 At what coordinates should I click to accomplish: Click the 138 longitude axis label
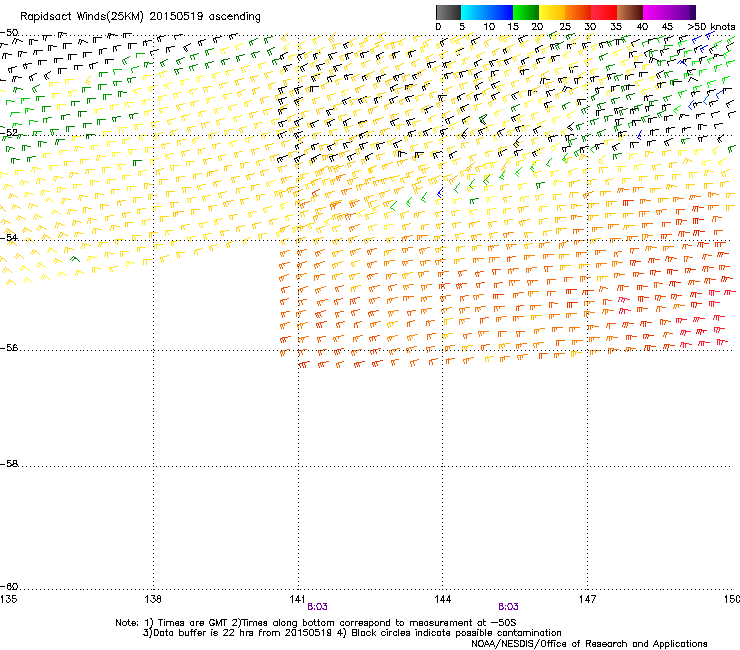(153, 599)
